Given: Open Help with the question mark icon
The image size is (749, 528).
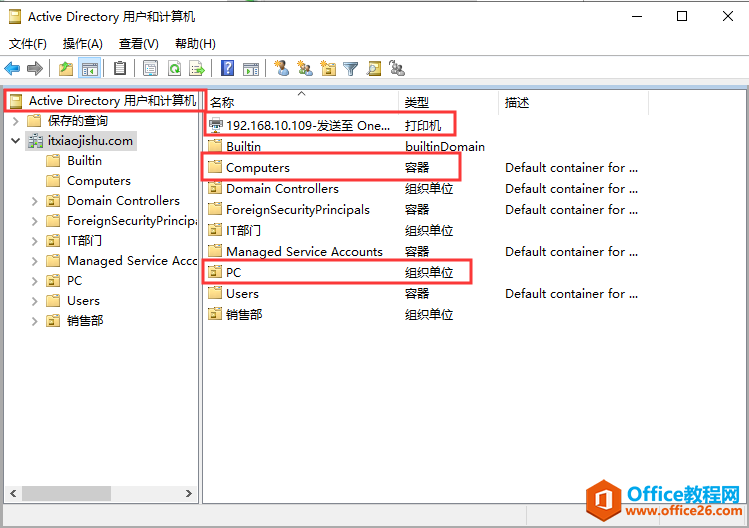Looking at the screenshot, I should [x=227, y=68].
